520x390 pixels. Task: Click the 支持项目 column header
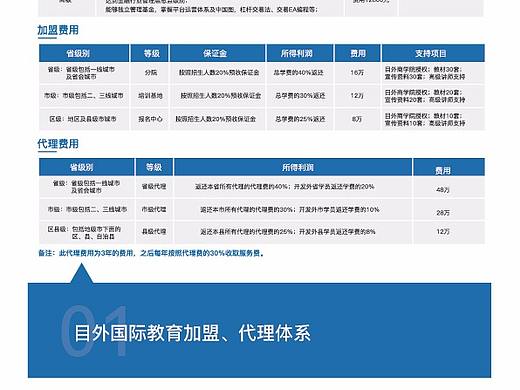pyautogui.click(x=433, y=53)
